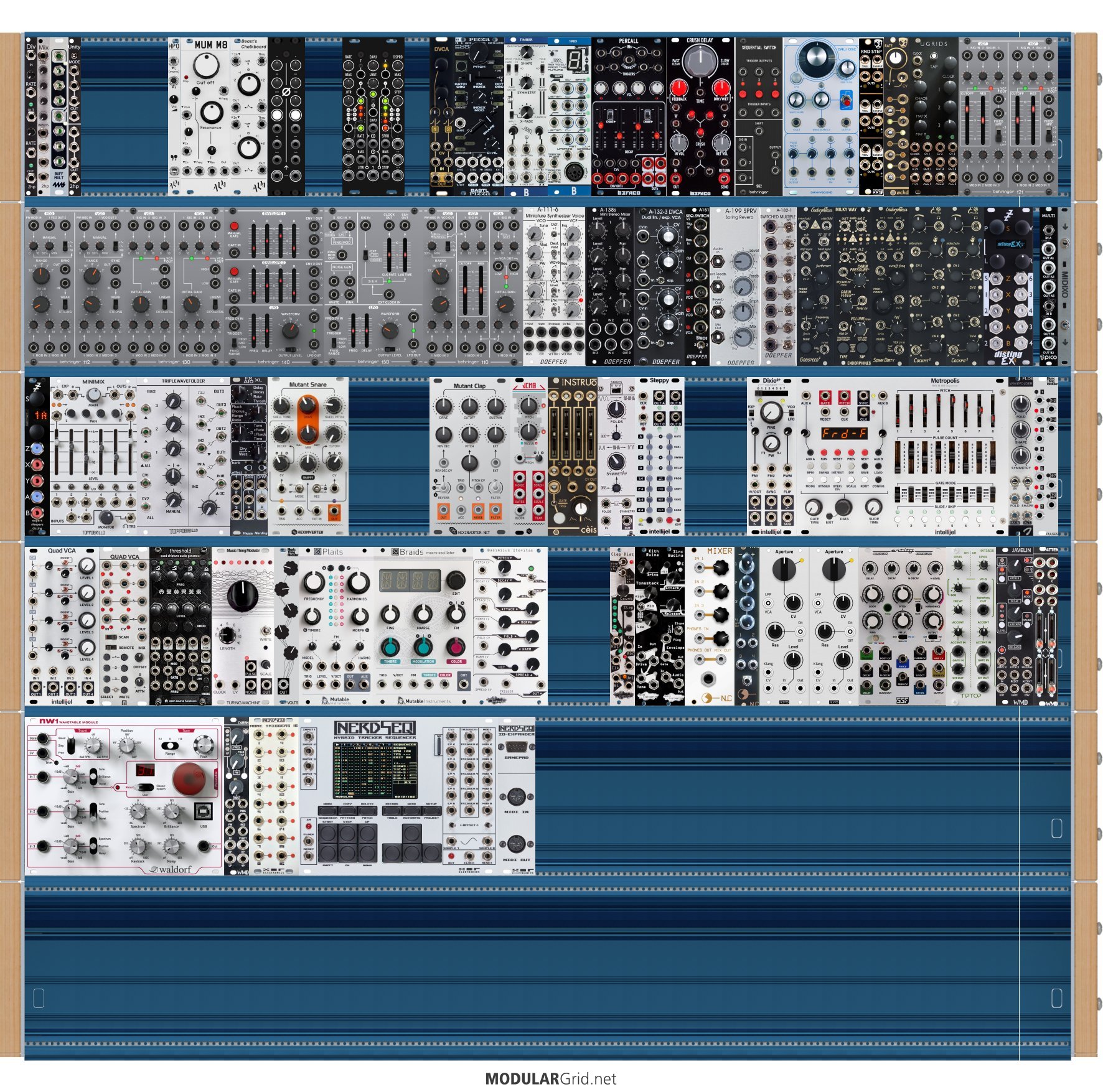Click the NerdSeq IO-Expander MIDI IN jack
Viewport: 1103px width, 1092px height.
(x=516, y=796)
